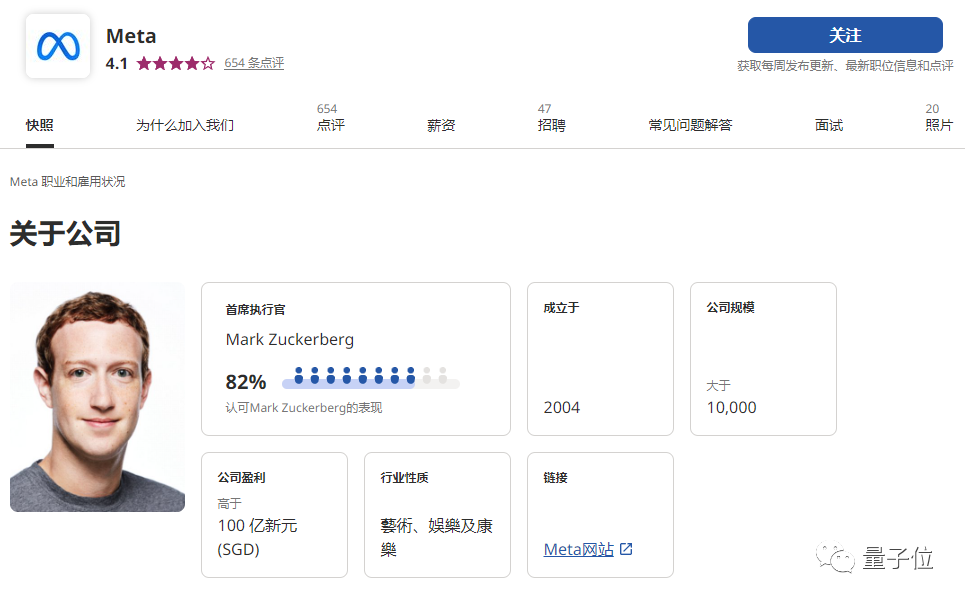
Task: Click a person icon in the approval bar
Action: (300, 375)
